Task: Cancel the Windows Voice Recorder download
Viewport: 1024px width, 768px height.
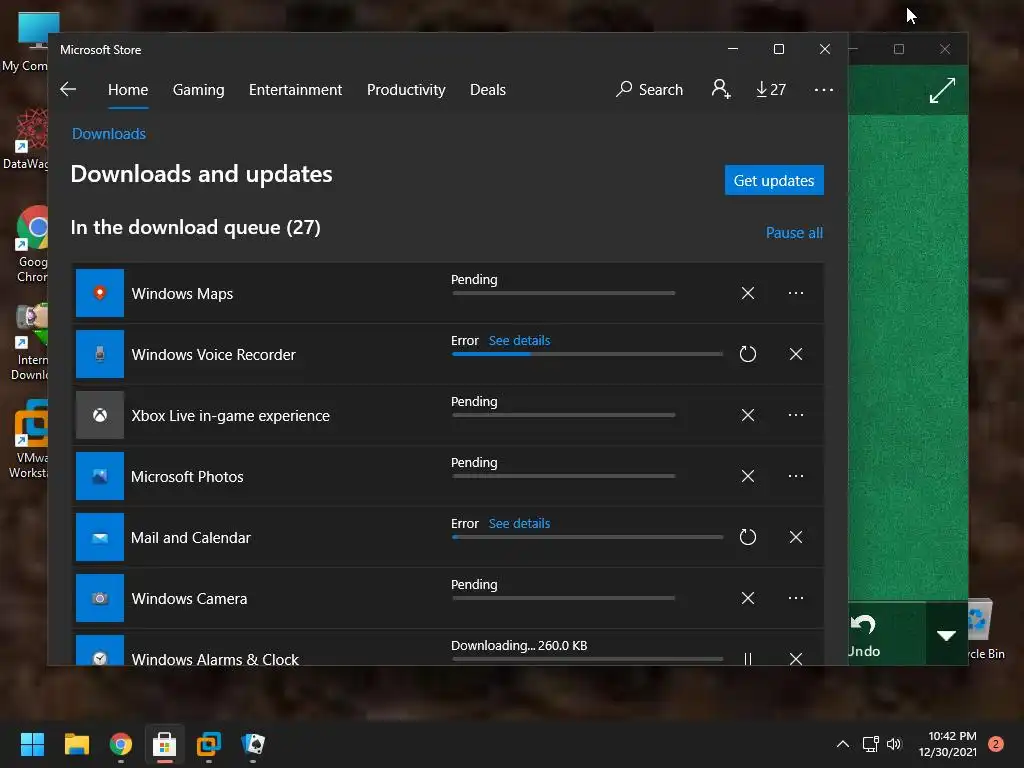Action: (x=795, y=354)
